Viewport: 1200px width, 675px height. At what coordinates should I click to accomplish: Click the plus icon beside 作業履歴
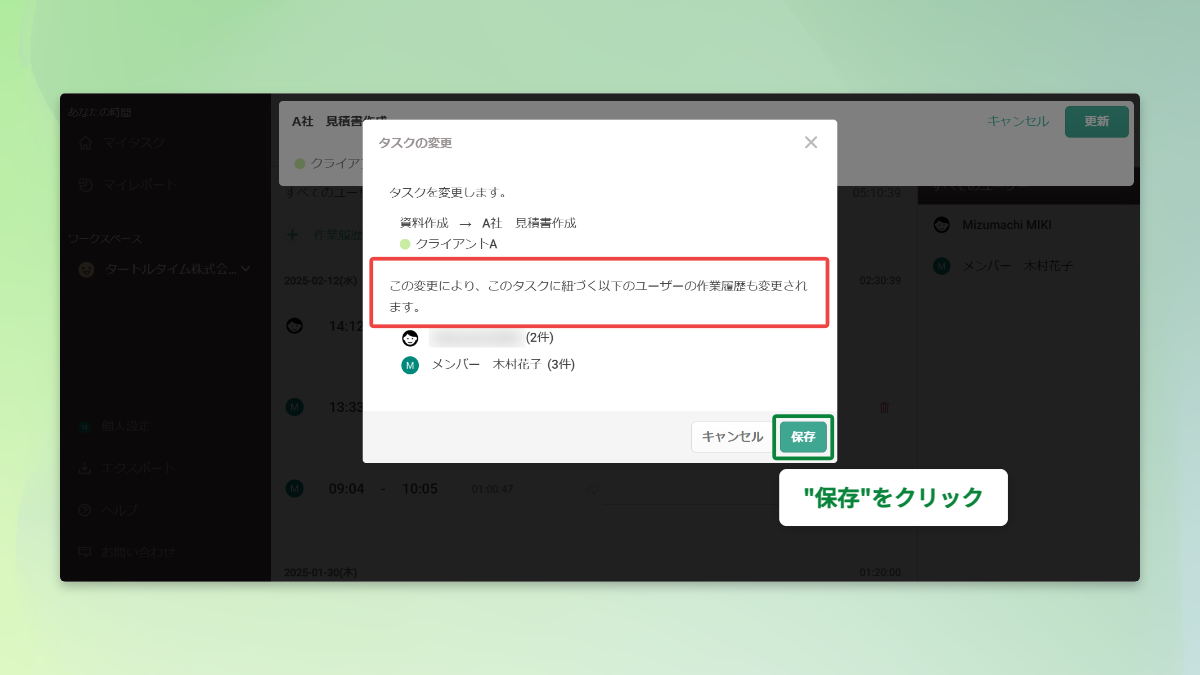[x=291, y=234]
